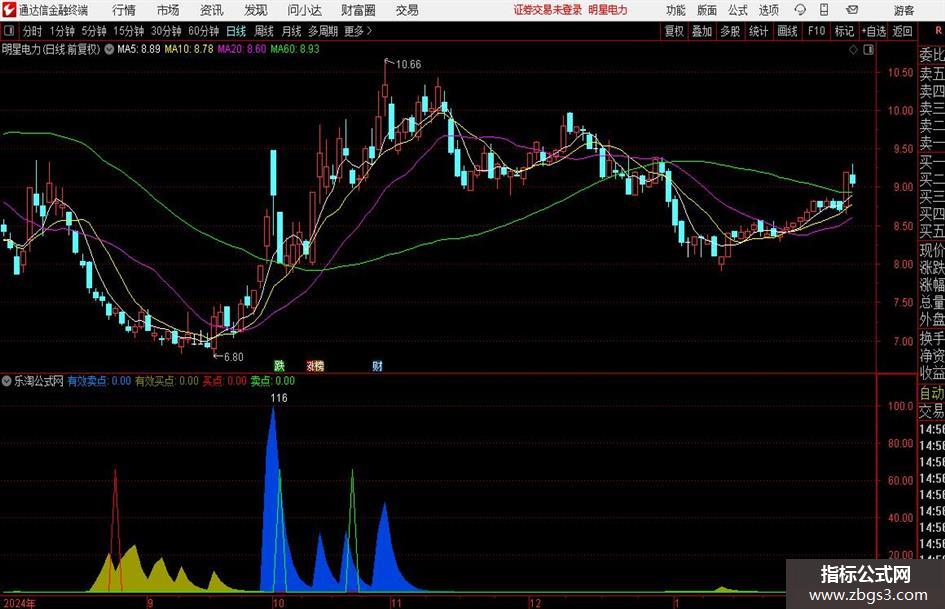Open F10 company info
This screenshot has height=609, width=945.
click(817, 31)
